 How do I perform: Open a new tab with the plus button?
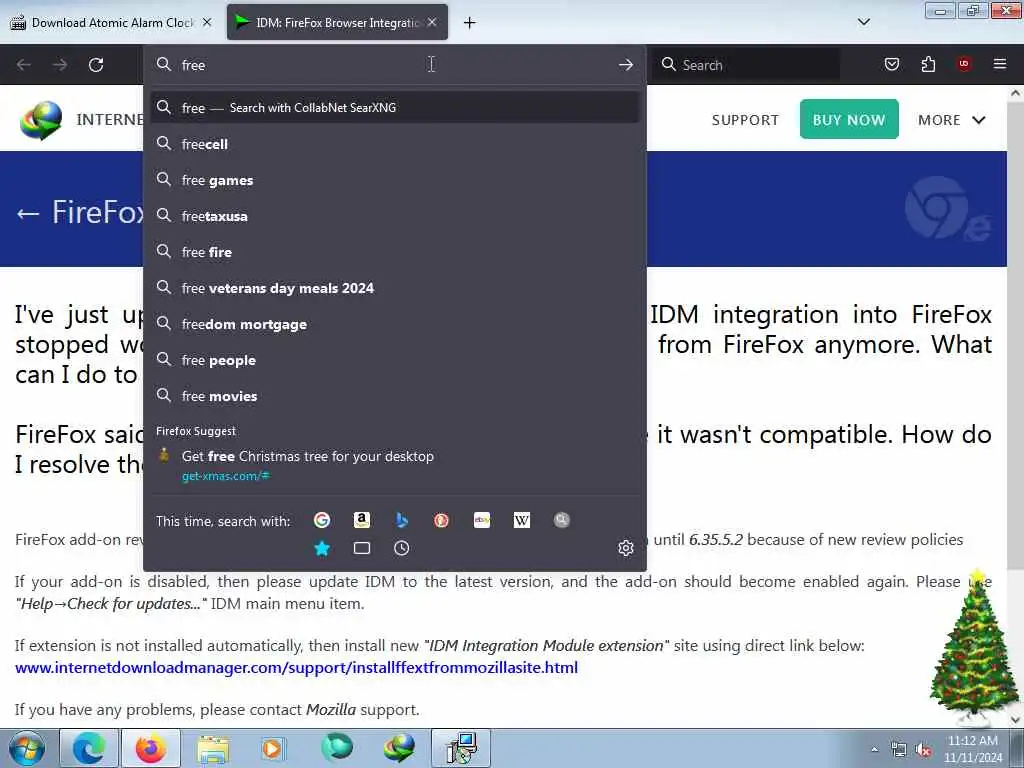[469, 23]
